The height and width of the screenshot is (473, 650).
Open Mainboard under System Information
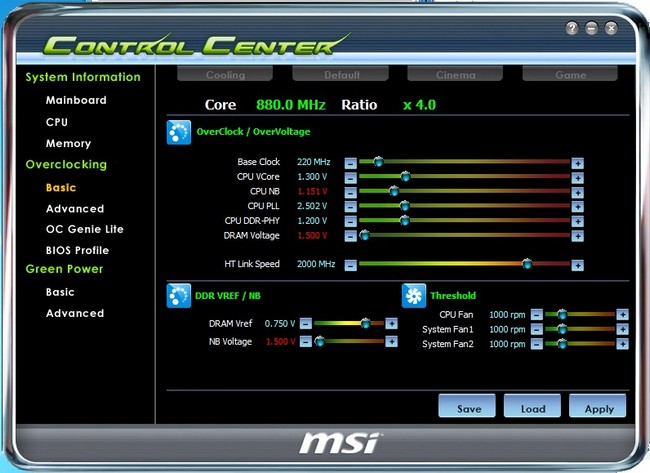[76, 100]
